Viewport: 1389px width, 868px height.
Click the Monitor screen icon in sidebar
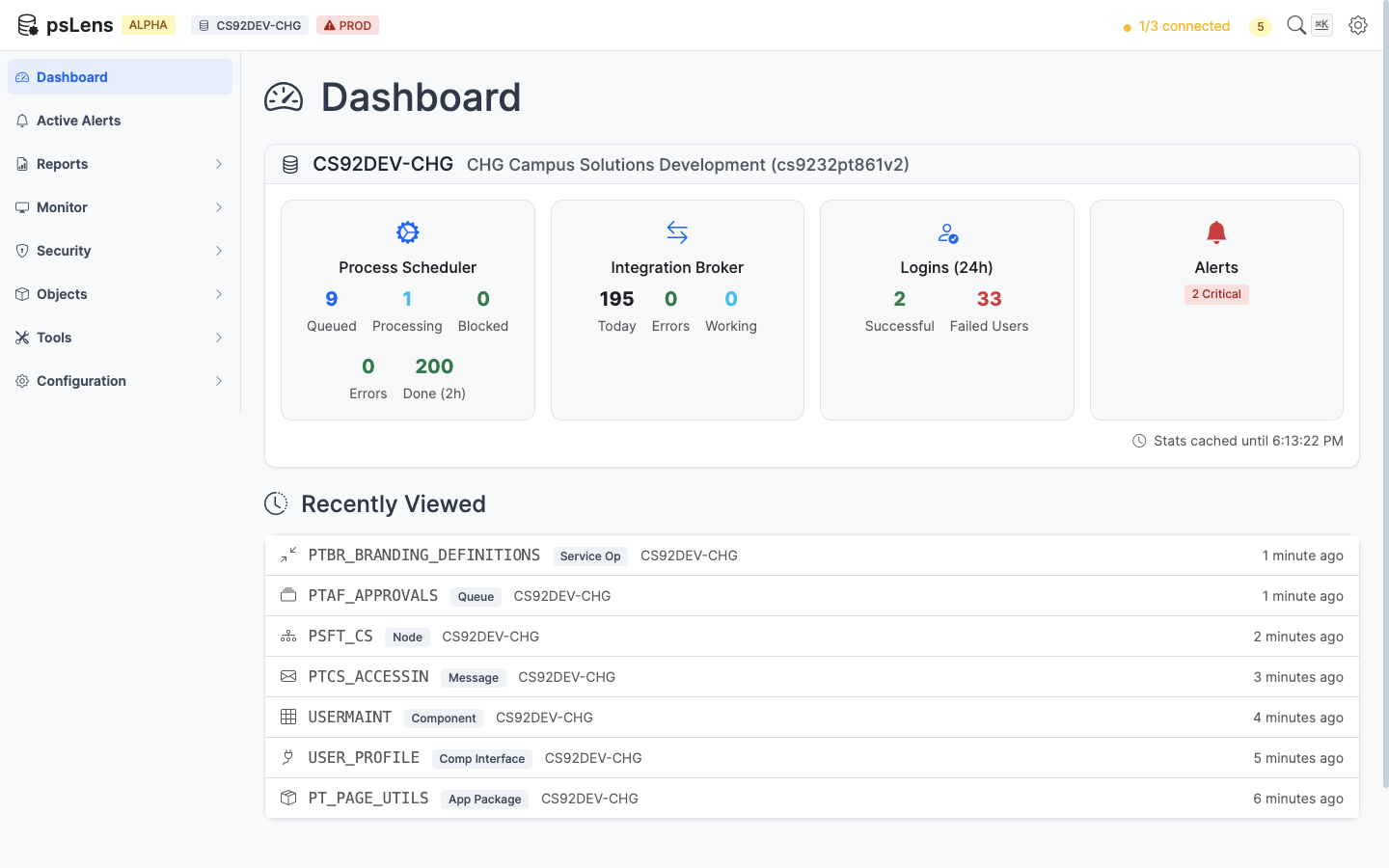[x=22, y=207]
